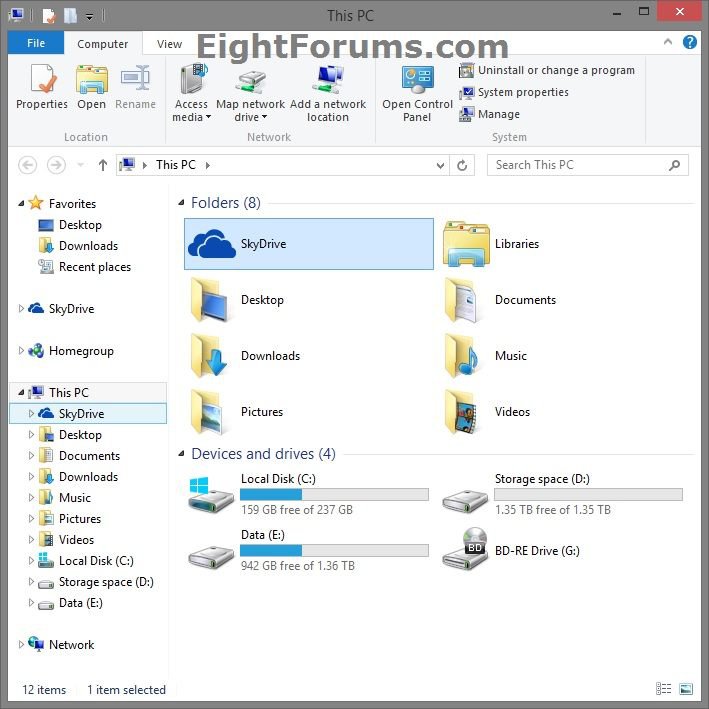Click the Search This PC field
Screen dimensions: 709x709
(x=587, y=165)
